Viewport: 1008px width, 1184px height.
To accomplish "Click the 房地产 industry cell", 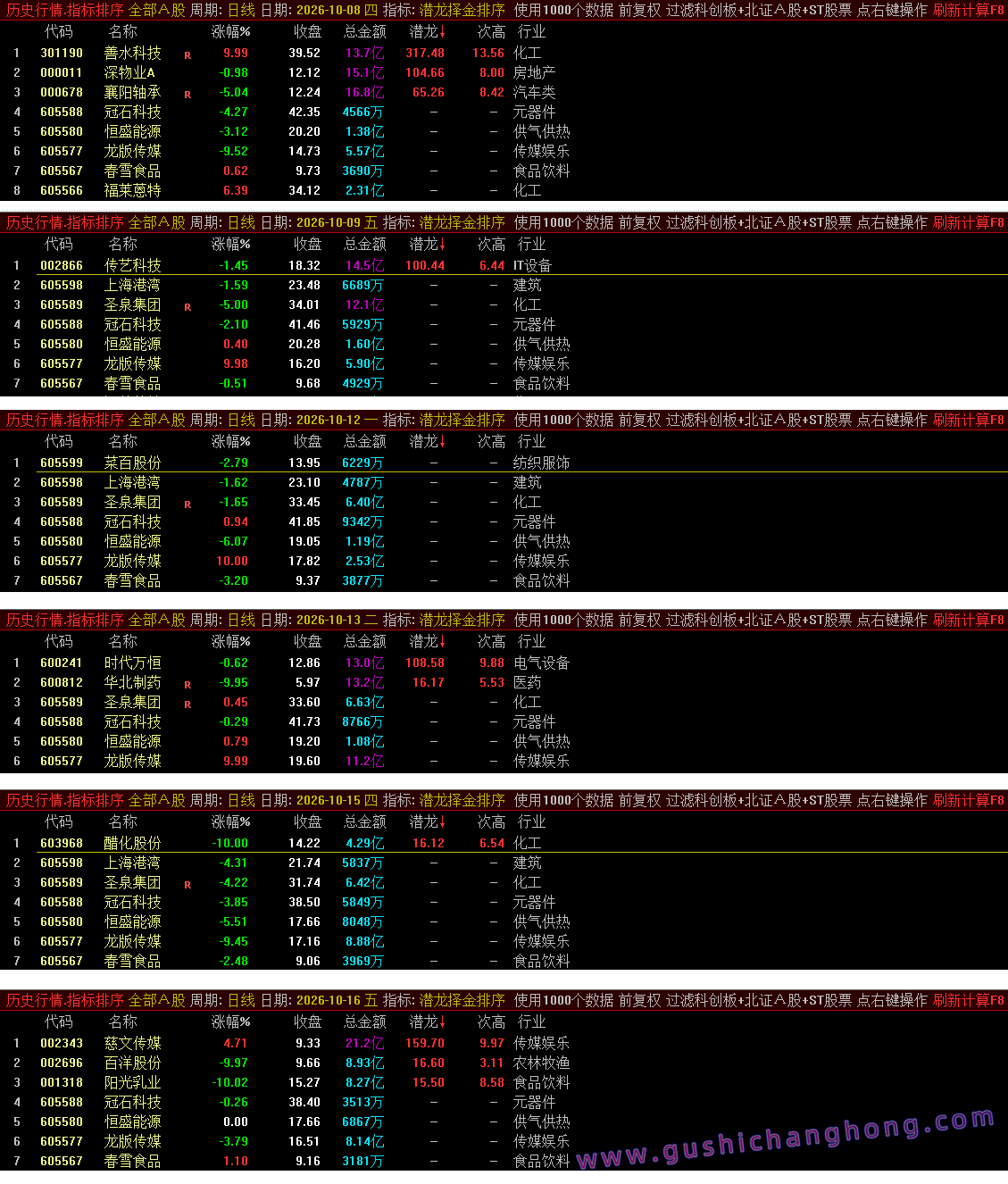I will click(x=534, y=72).
